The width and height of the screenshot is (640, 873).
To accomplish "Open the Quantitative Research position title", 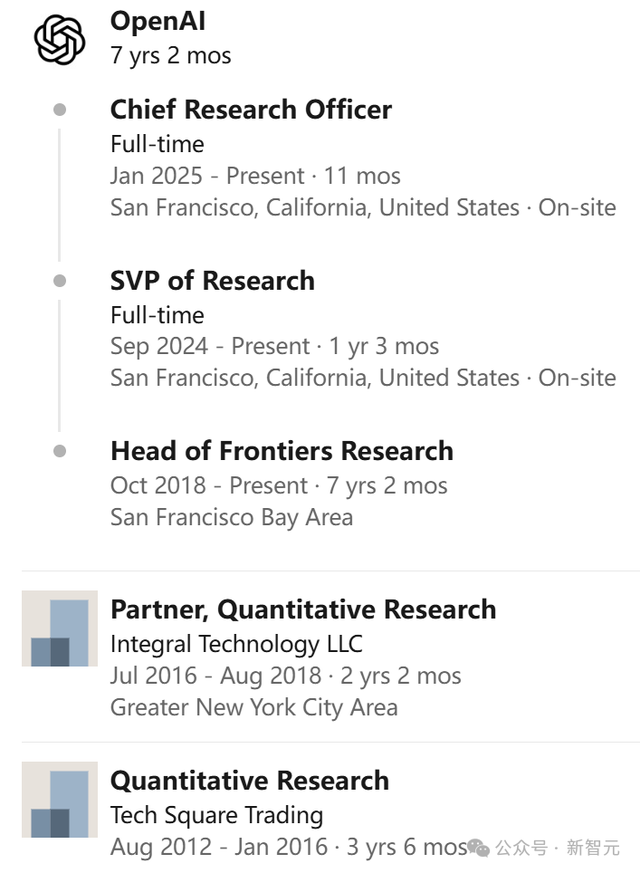I will click(249, 780).
